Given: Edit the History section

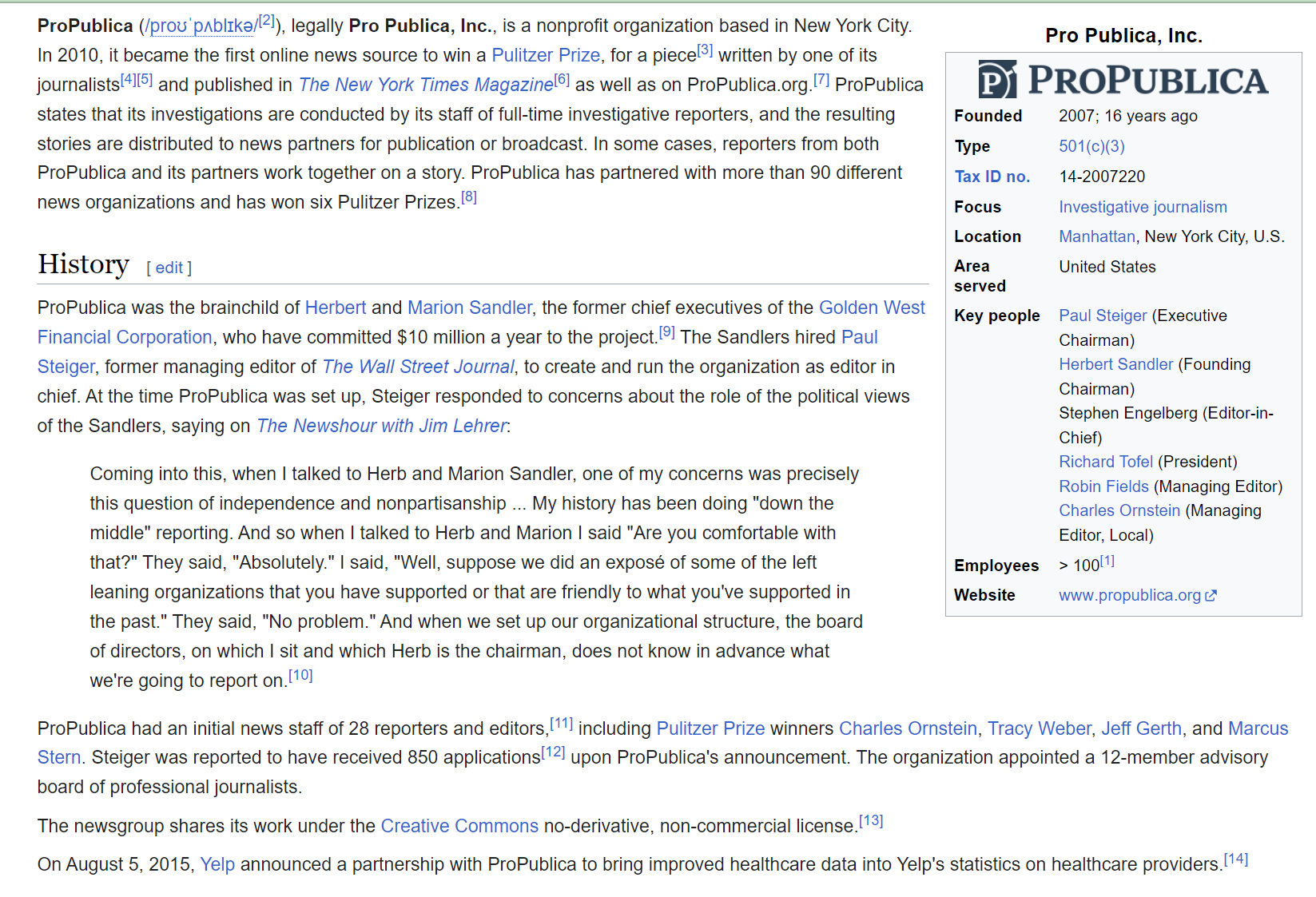Looking at the screenshot, I should pyautogui.click(x=169, y=268).
